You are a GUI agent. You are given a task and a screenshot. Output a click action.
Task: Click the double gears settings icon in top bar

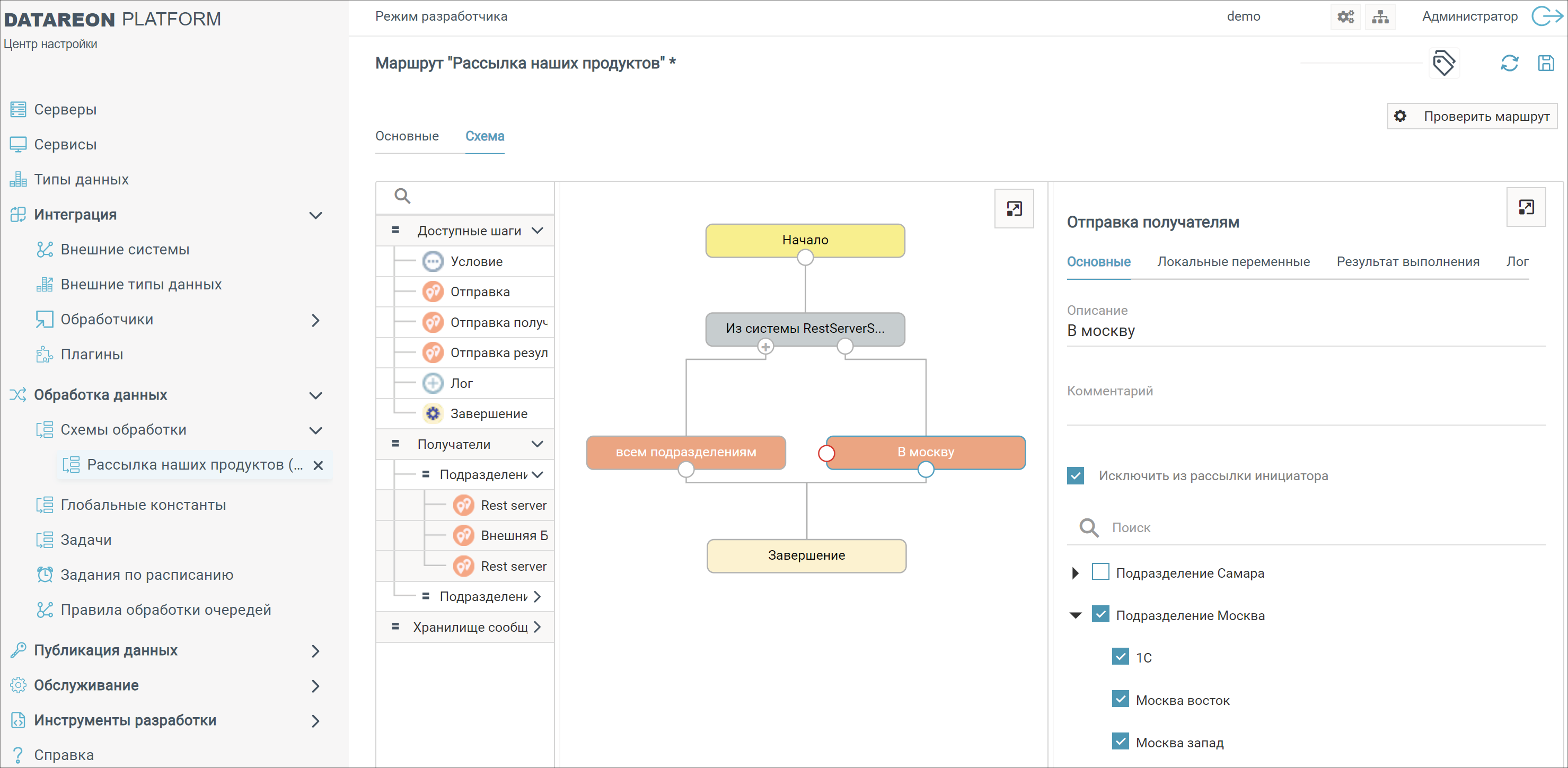pos(1345,17)
